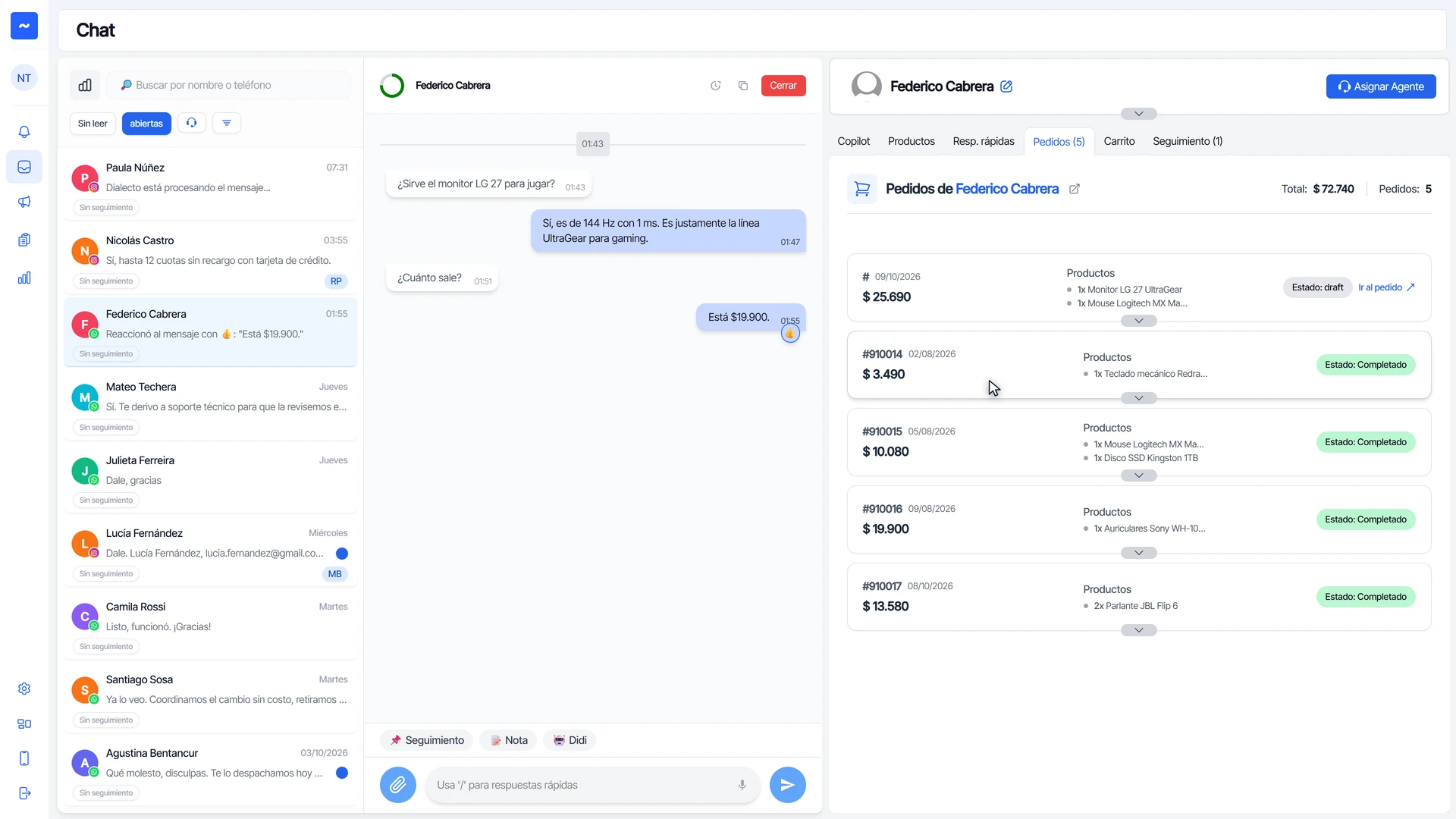The image size is (1456, 819).
Task: Toggle the Sin leer filter
Action: point(93,124)
